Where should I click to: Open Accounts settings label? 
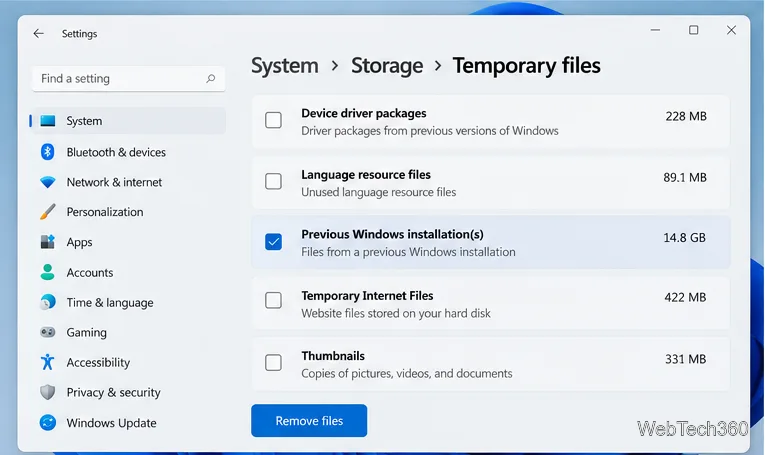coord(90,273)
